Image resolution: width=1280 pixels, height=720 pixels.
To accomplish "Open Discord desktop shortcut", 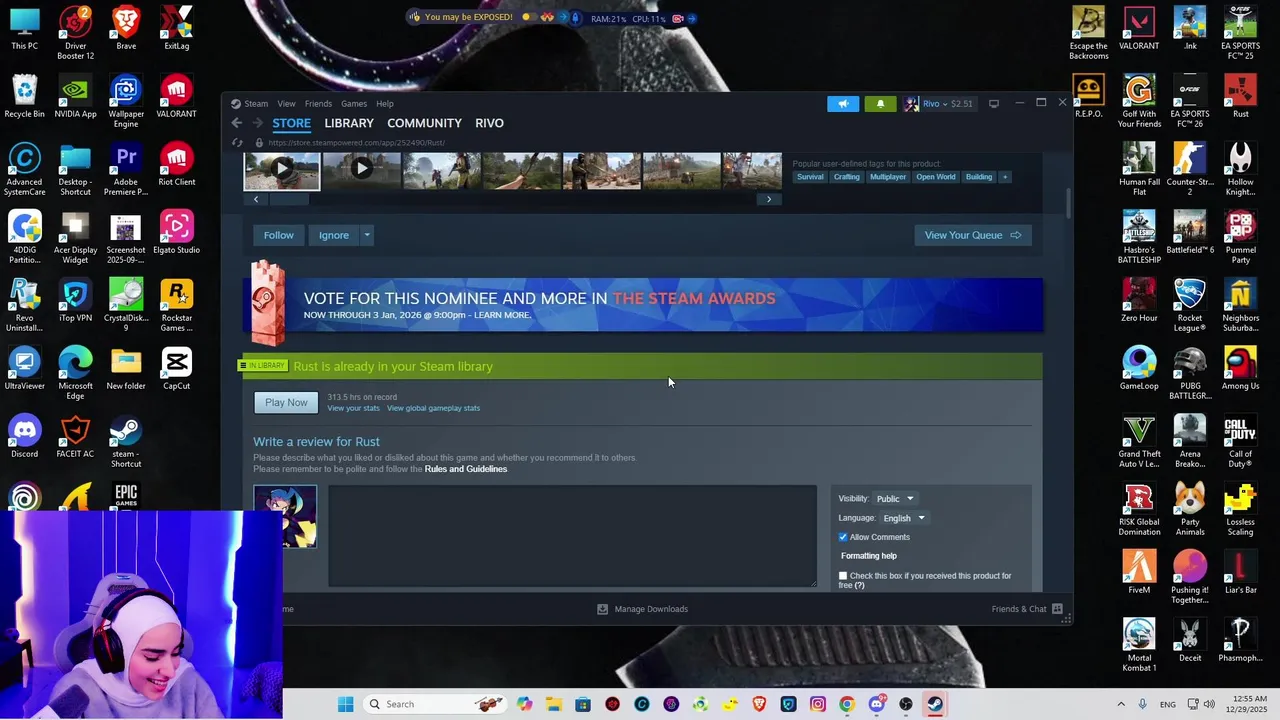I will click(25, 437).
